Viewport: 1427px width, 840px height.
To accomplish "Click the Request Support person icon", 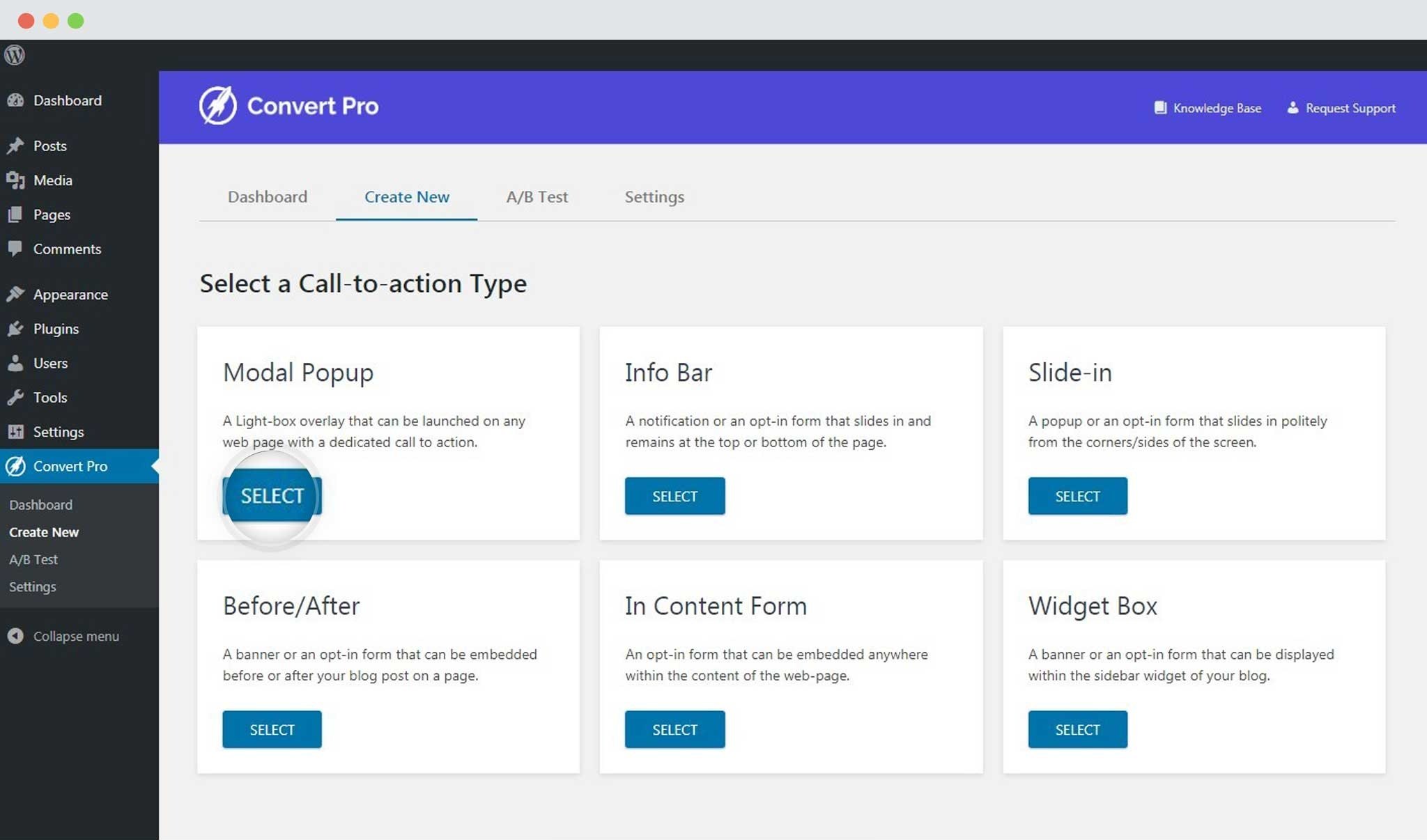I will point(1293,108).
